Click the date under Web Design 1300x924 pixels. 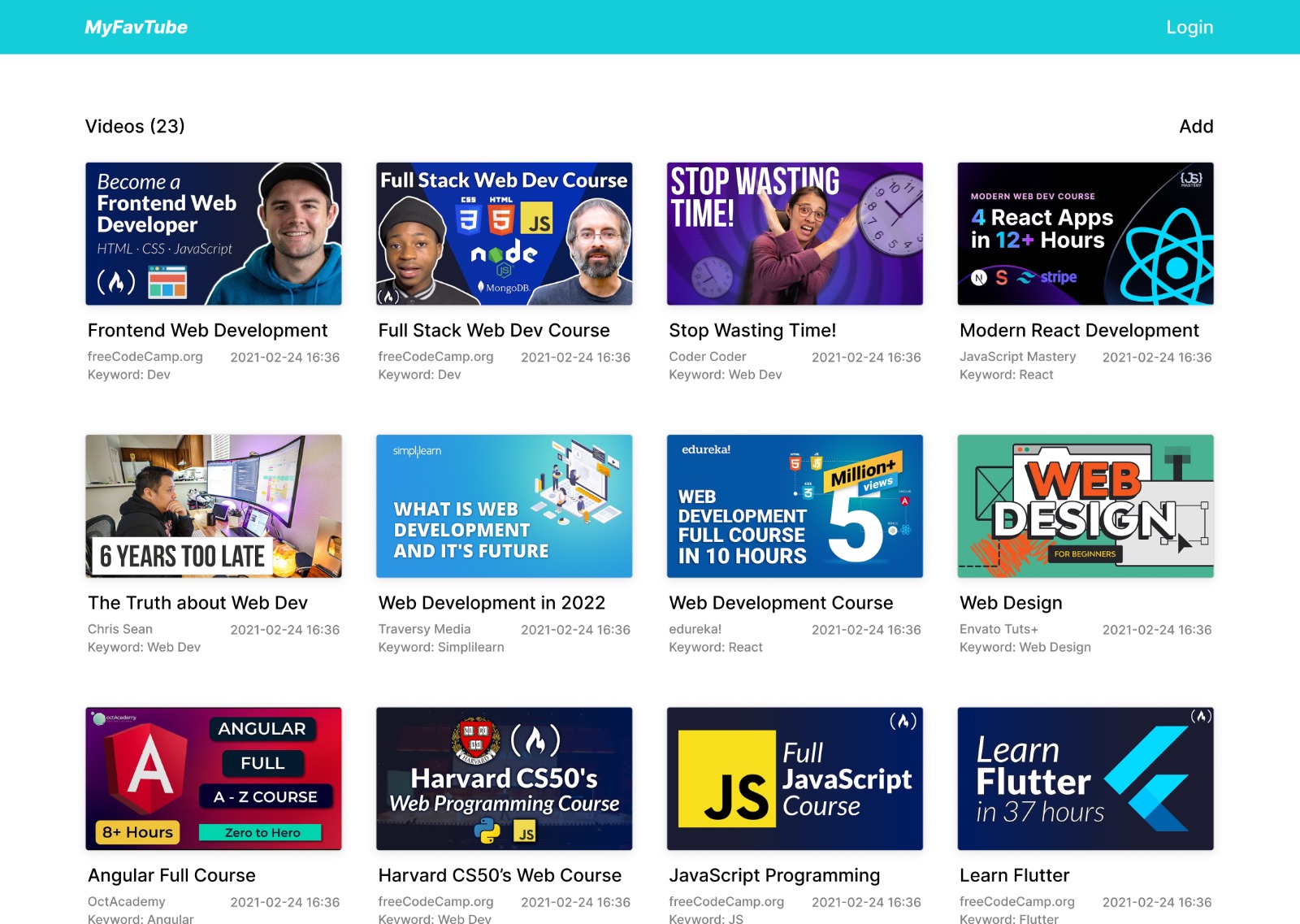coord(1156,630)
